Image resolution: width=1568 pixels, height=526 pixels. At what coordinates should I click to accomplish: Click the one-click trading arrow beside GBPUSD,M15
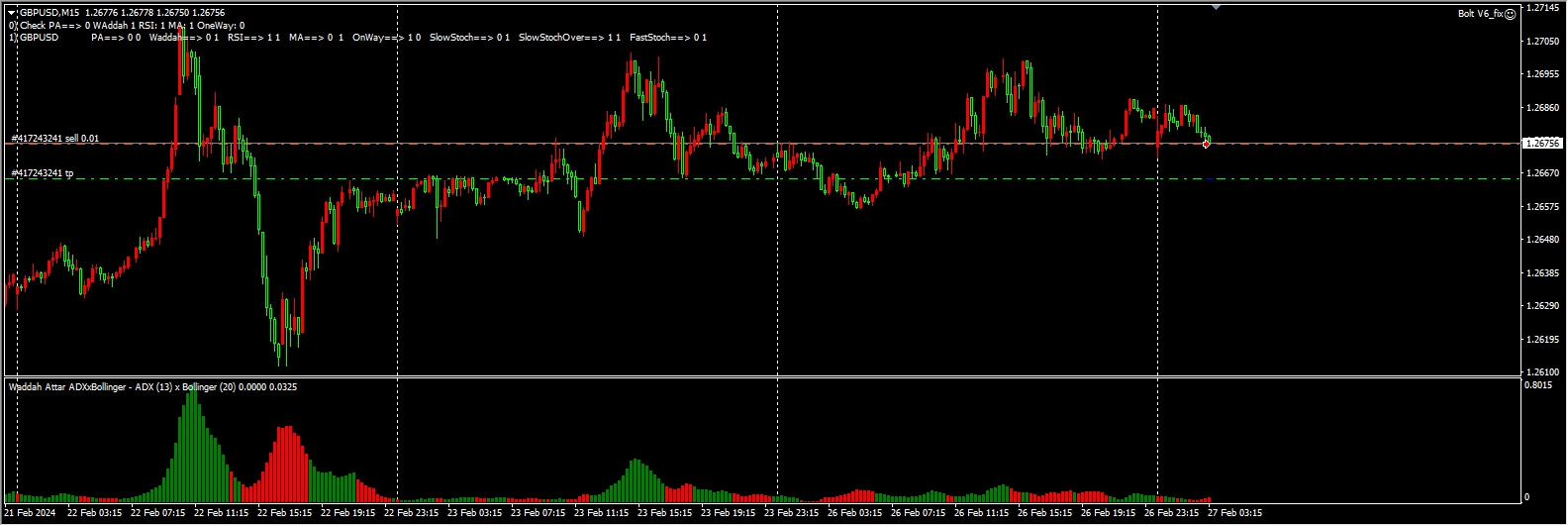coord(12,13)
